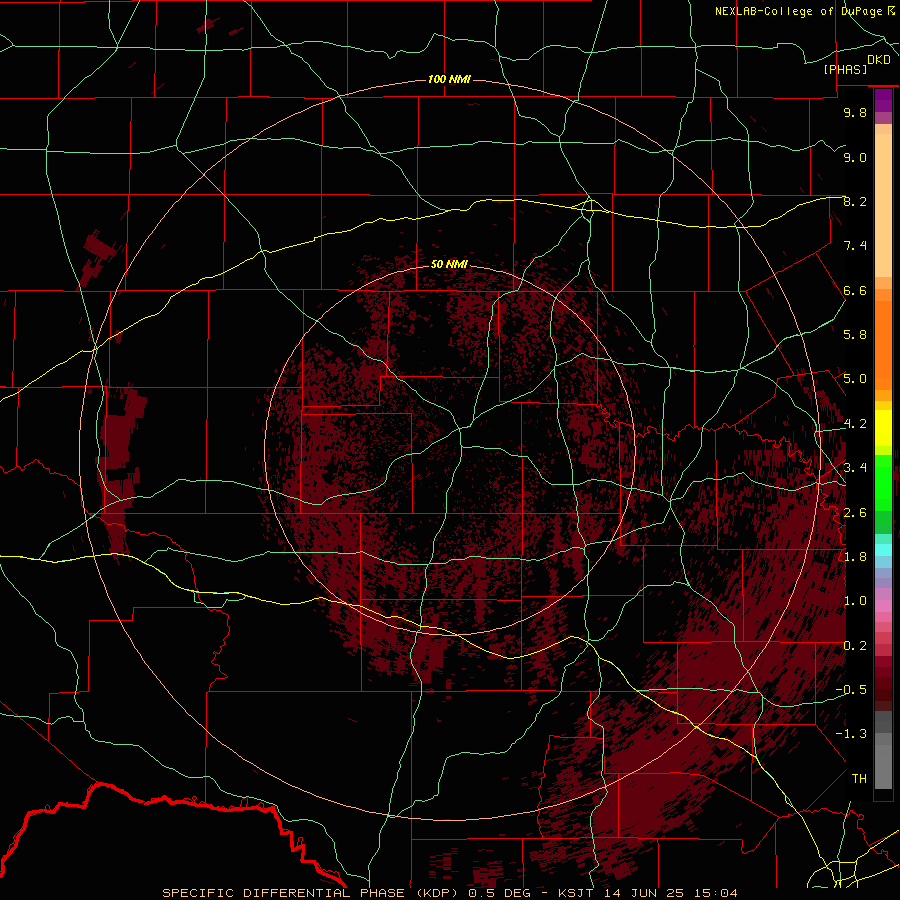This screenshot has width=900, height=900.
Task: Click the 8.2 scale value
Action: tap(855, 201)
